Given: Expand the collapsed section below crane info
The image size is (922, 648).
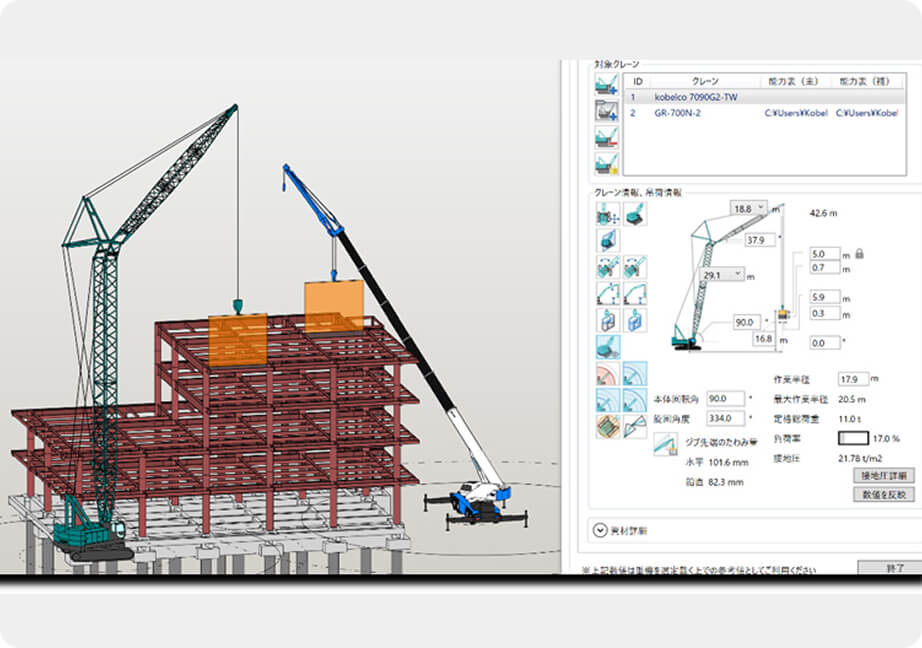Looking at the screenshot, I should pos(600,531).
